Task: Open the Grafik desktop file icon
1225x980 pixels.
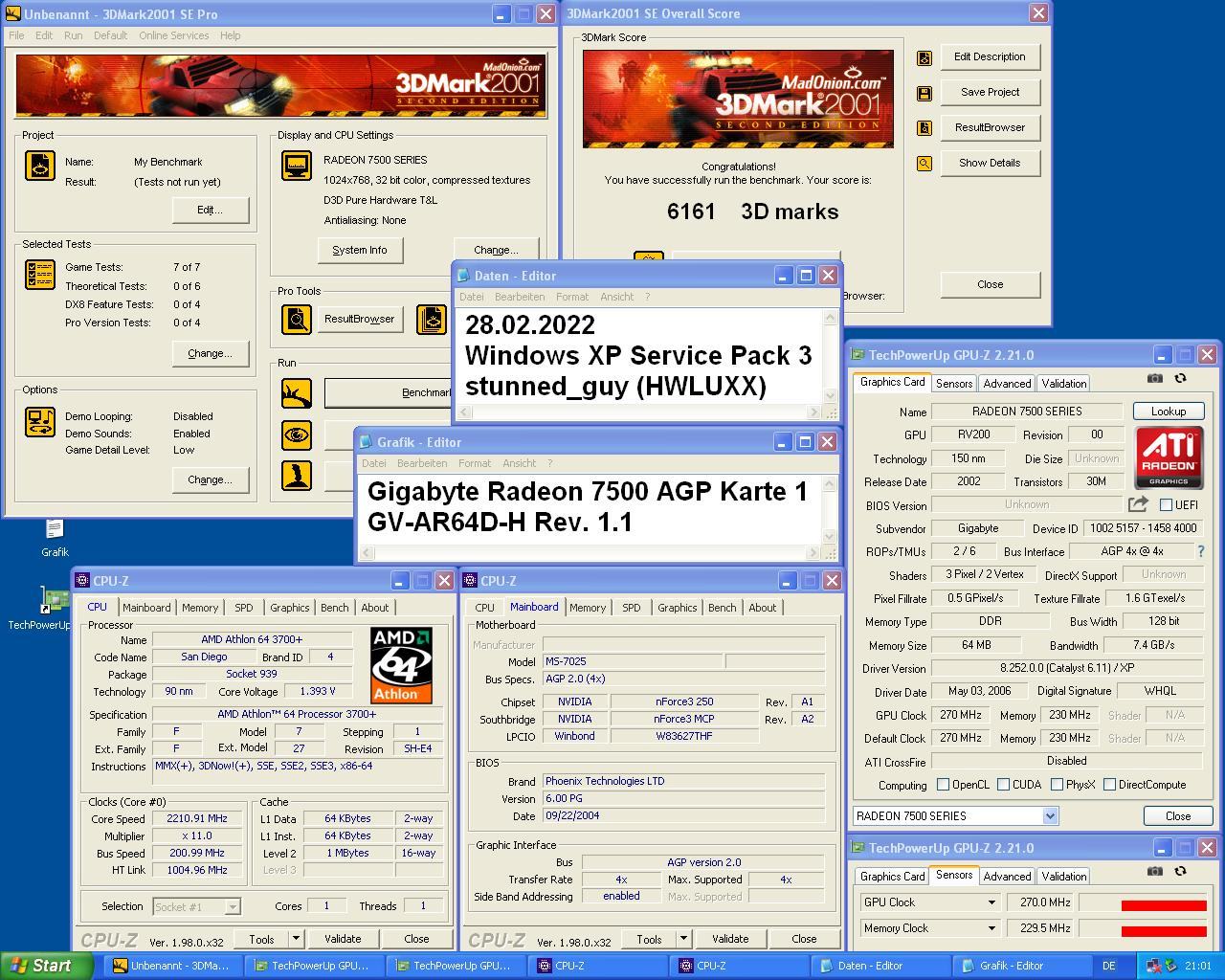Action: click(x=55, y=538)
